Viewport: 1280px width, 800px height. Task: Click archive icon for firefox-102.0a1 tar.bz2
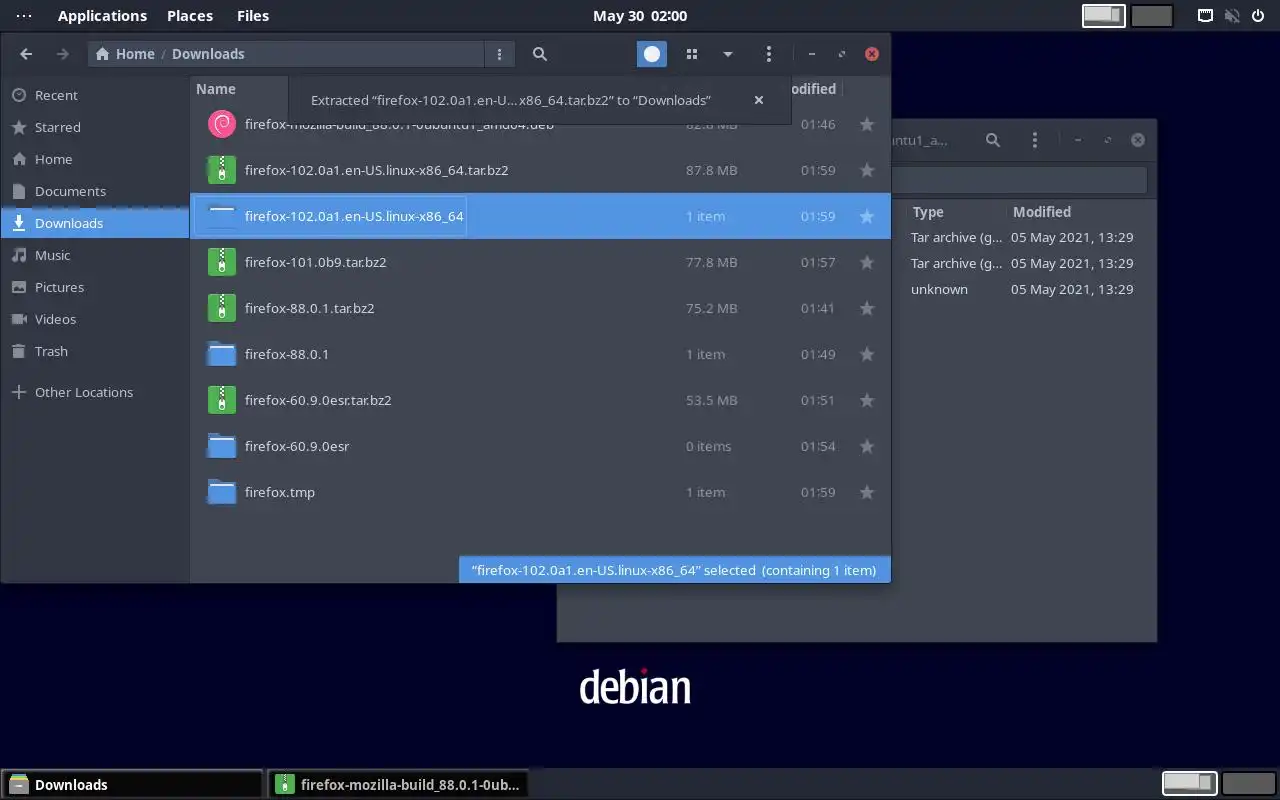point(221,170)
